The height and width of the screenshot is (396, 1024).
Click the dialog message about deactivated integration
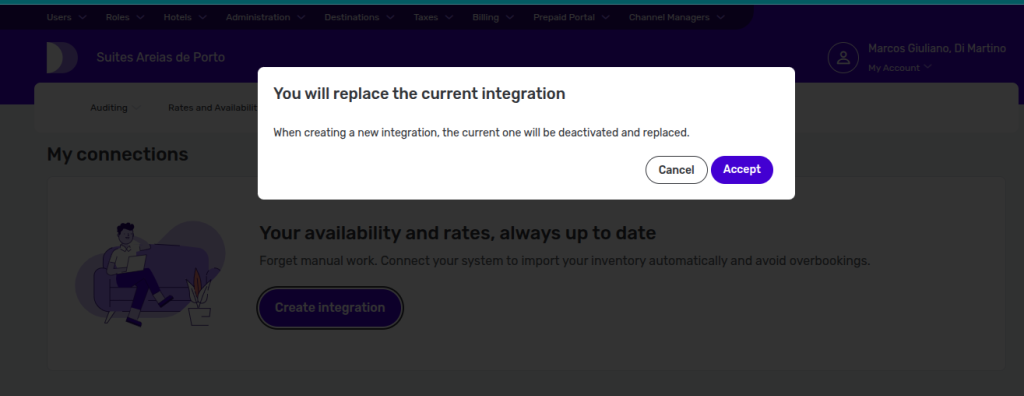[481, 133]
